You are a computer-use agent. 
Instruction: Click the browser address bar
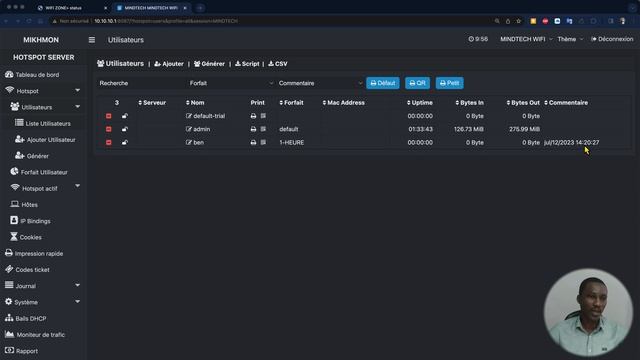click(x=269, y=21)
